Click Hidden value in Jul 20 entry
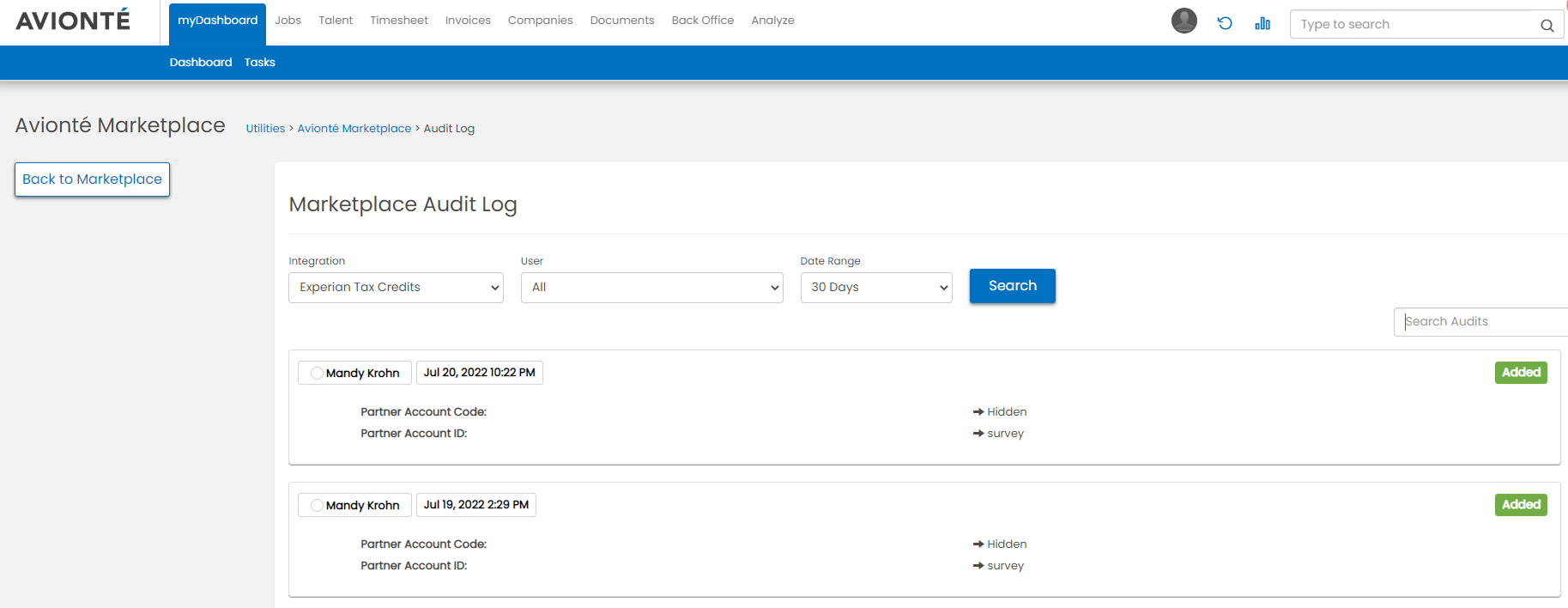The image size is (1568, 608). [1007, 412]
